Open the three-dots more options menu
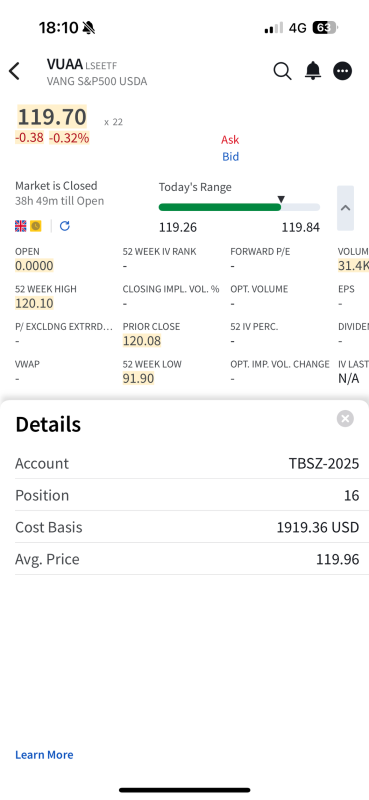369x800 pixels. tap(343, 71)
